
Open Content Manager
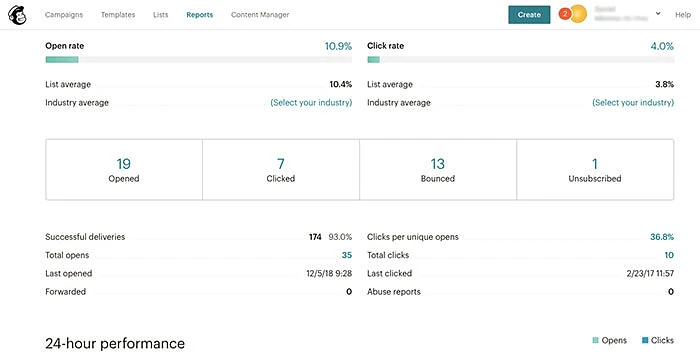[x=260, y=15]
